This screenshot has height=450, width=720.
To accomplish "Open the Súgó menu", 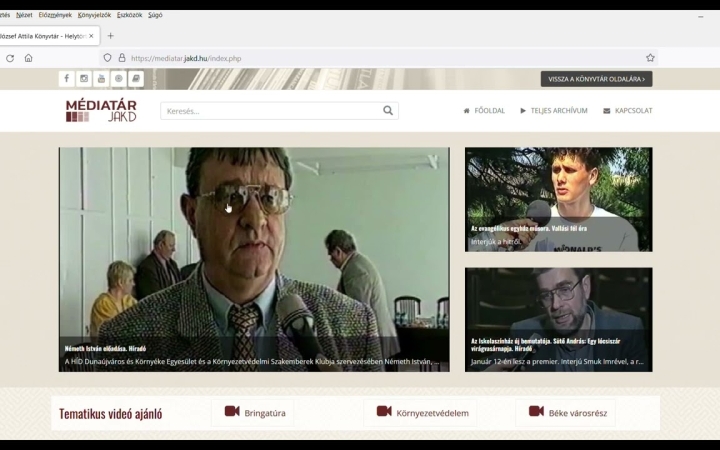I will (155, 15).
